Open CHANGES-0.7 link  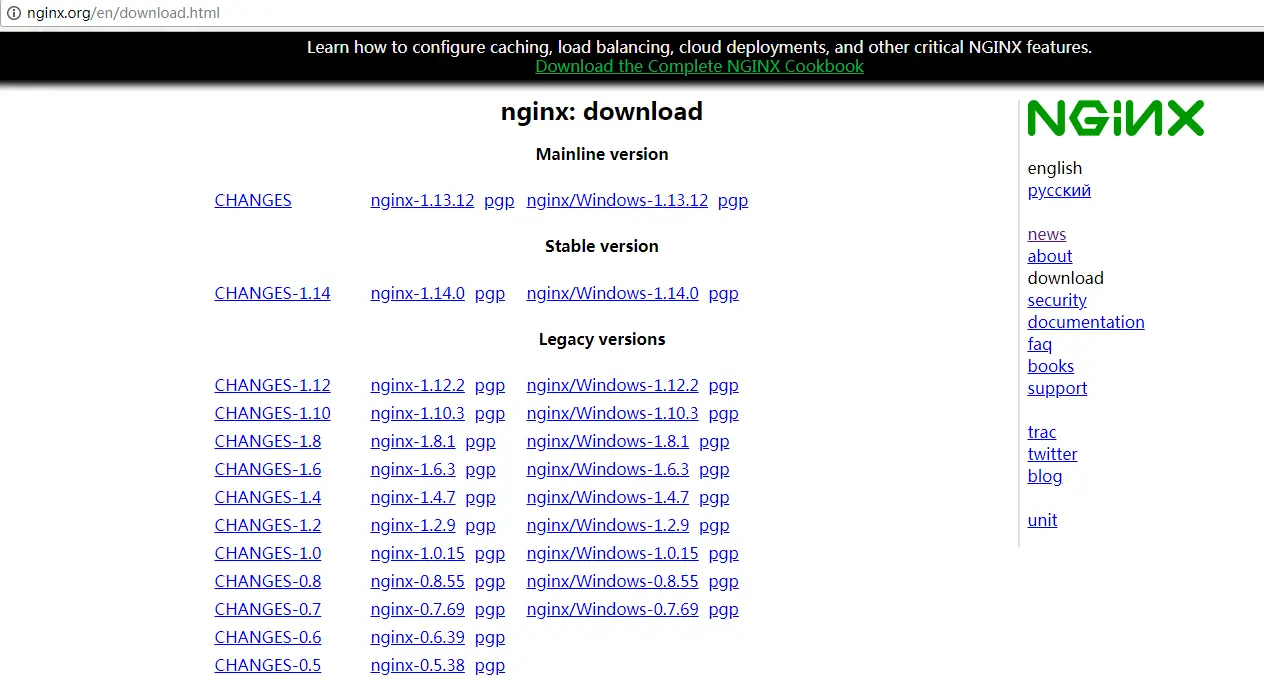tap(268, 609)
